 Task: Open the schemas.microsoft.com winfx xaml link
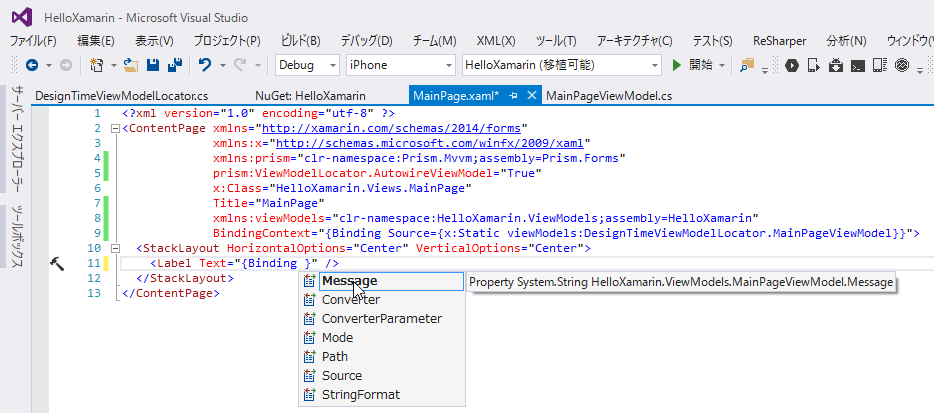[430, 143]
